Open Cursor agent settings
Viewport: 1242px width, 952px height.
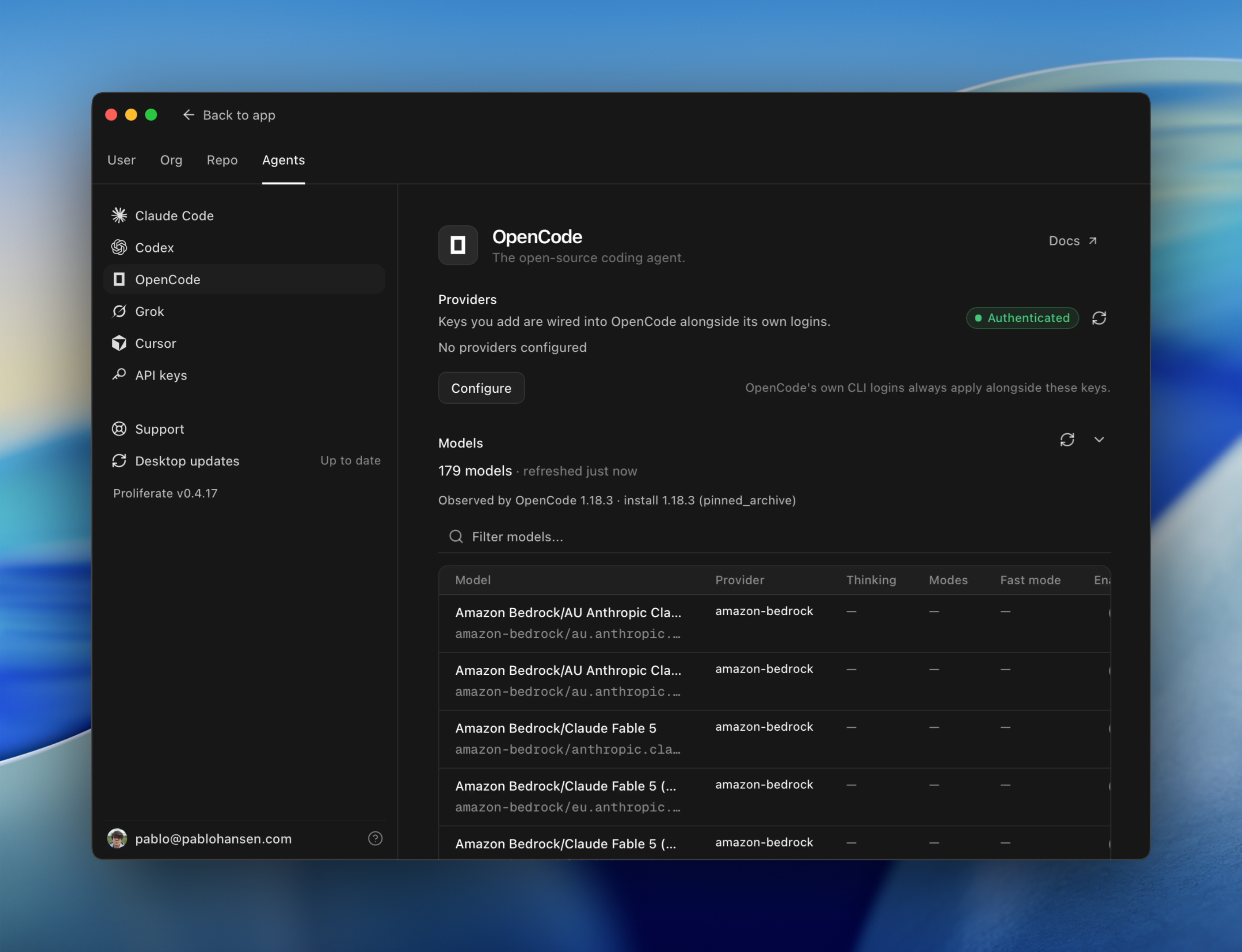click(x=244, y=343)
